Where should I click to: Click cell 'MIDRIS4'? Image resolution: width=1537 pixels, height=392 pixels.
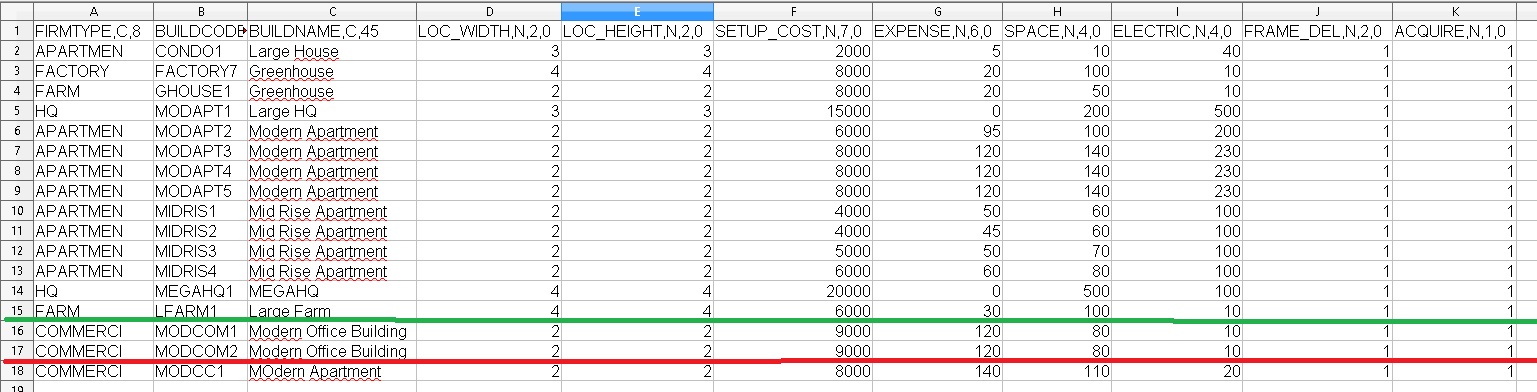coord(199,271)
